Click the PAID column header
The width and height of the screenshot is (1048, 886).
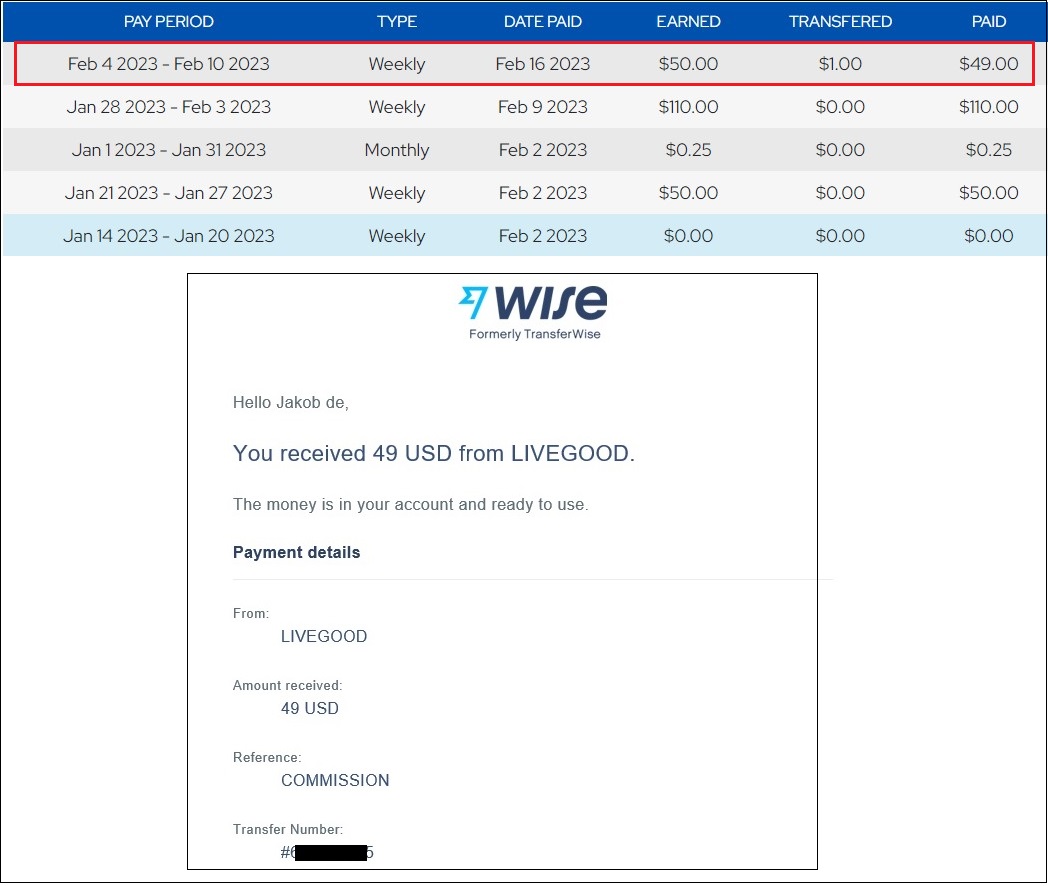(x=989, y=21)
